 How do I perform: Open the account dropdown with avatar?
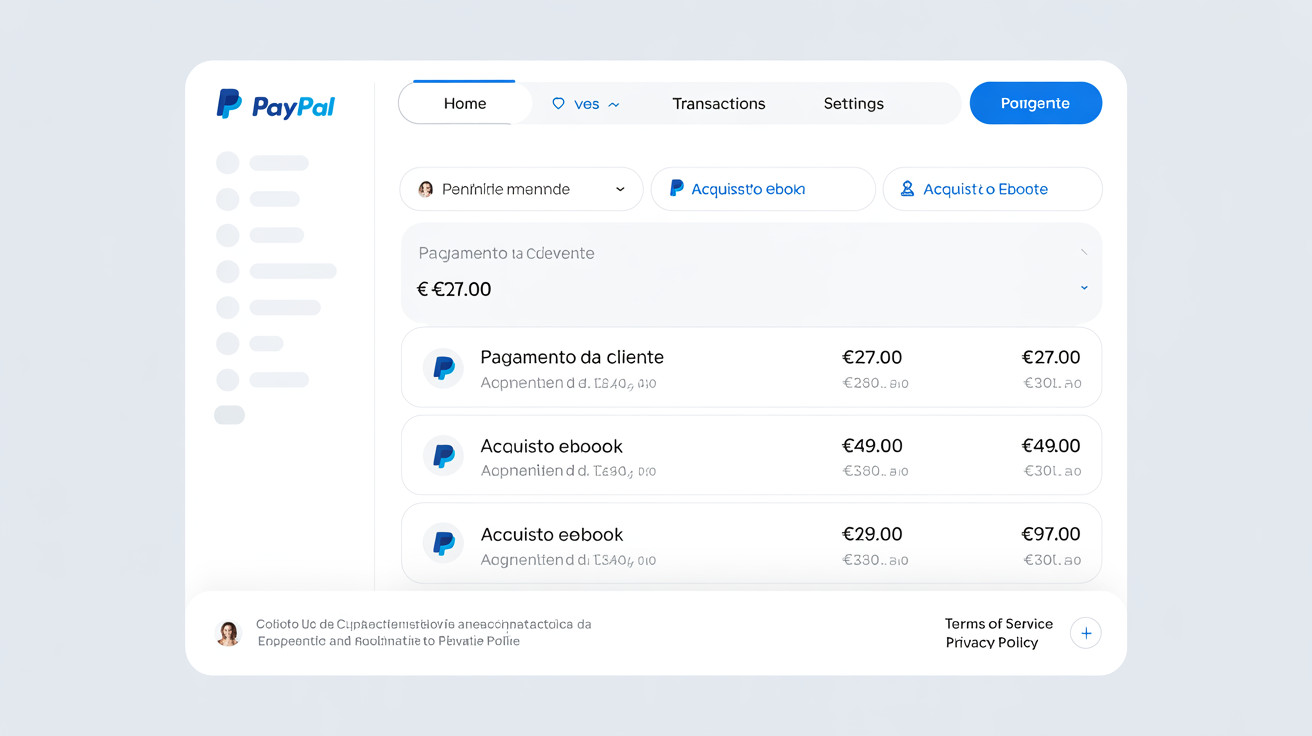521,189
